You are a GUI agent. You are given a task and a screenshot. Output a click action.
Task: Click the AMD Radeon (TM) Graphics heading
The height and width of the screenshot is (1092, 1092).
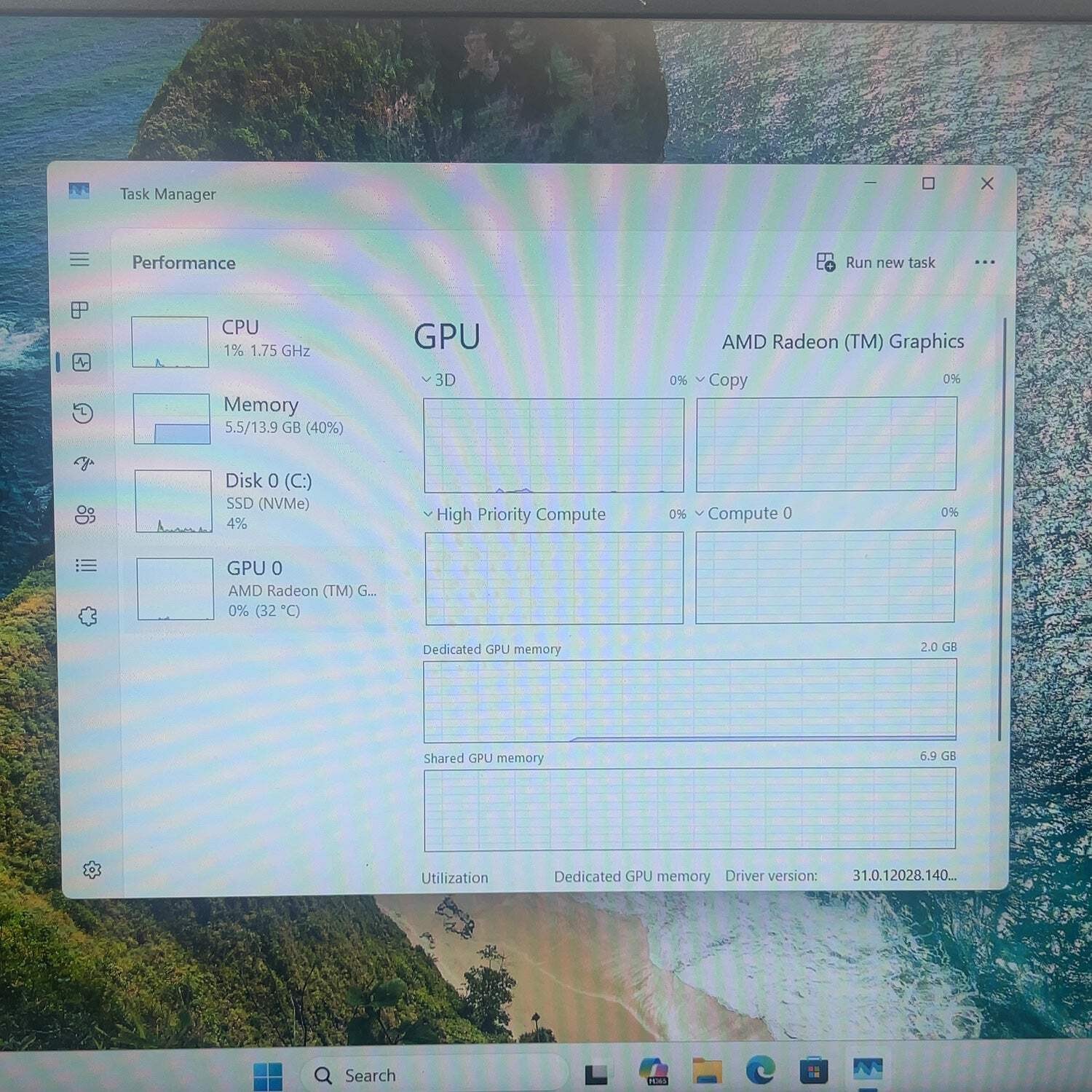click(843, 341)
